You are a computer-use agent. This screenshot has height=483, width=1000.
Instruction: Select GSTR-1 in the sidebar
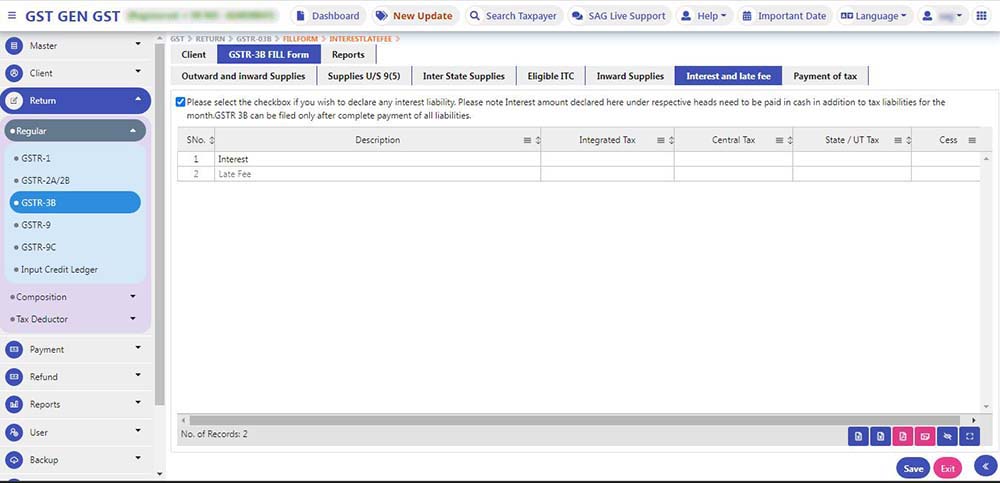pyautogui.click(x=36, y=158)
